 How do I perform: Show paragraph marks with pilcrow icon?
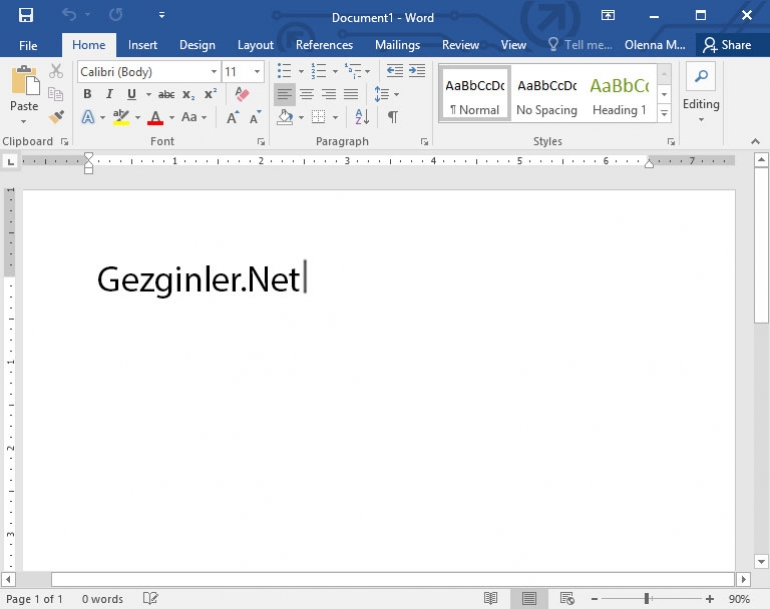pyautogui.click(x=393, y=117)
